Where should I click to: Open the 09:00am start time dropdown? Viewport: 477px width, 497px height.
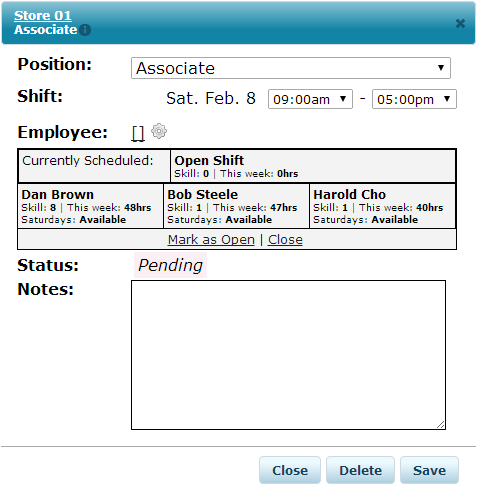[310, 99]
